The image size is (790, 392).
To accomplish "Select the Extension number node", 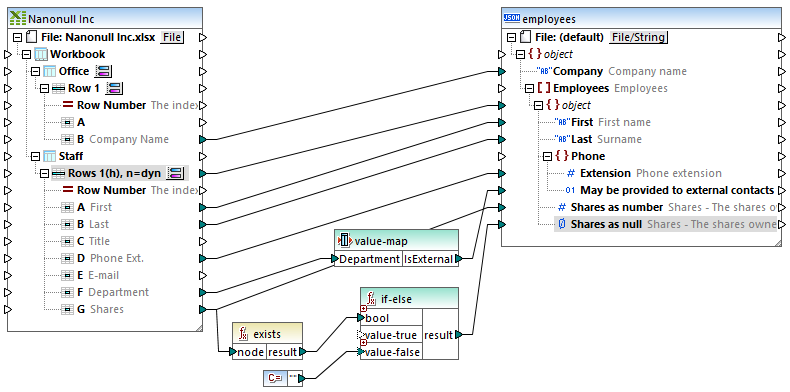I will [643, 173].
